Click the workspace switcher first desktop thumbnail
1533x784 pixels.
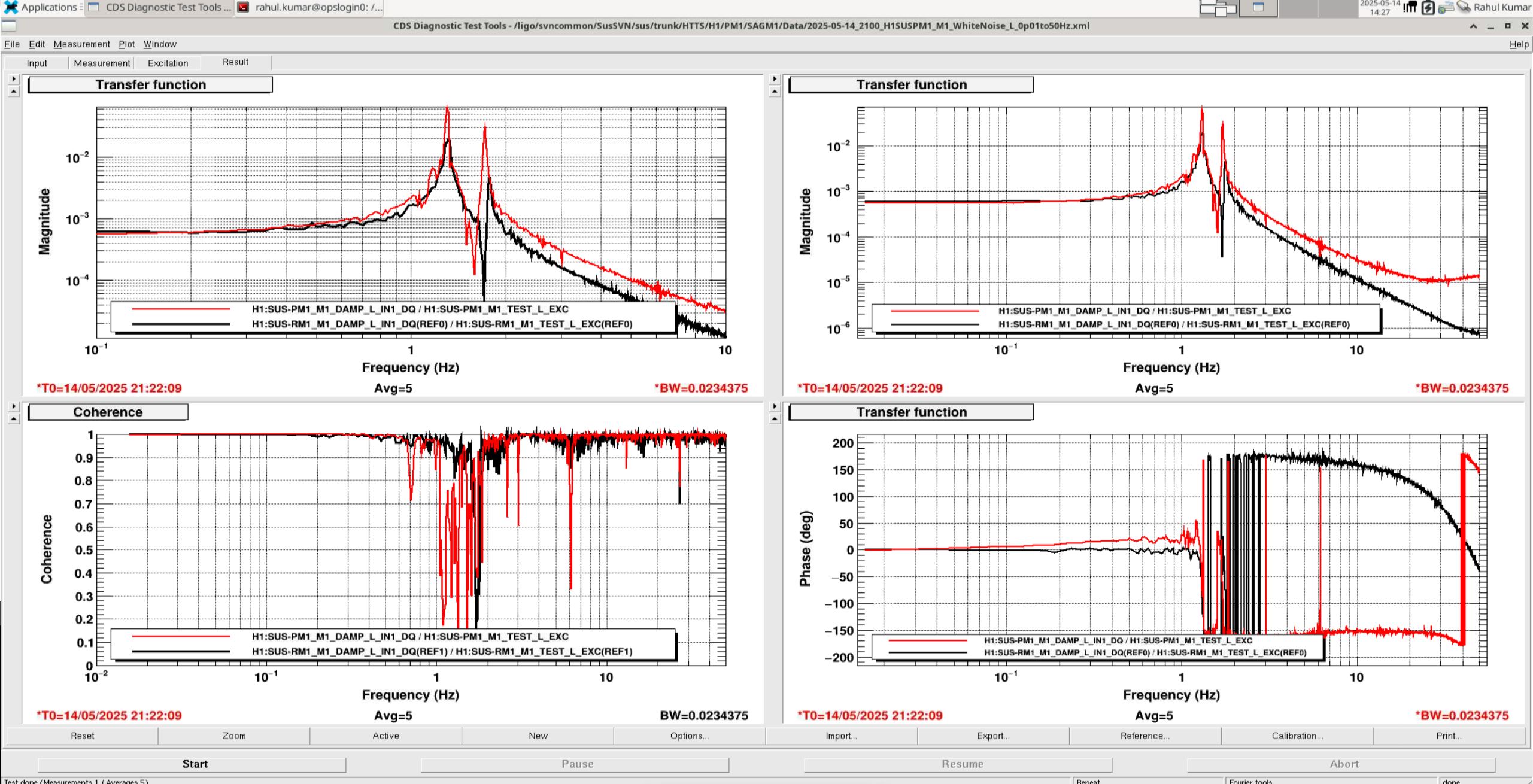[1218, 8]
